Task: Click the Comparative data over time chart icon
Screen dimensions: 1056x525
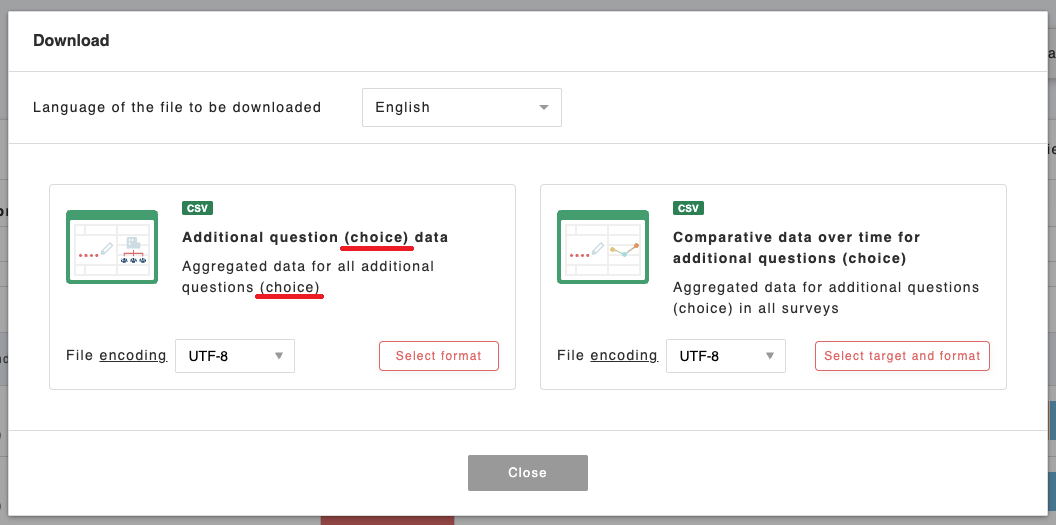Action: tap(603, 247)
